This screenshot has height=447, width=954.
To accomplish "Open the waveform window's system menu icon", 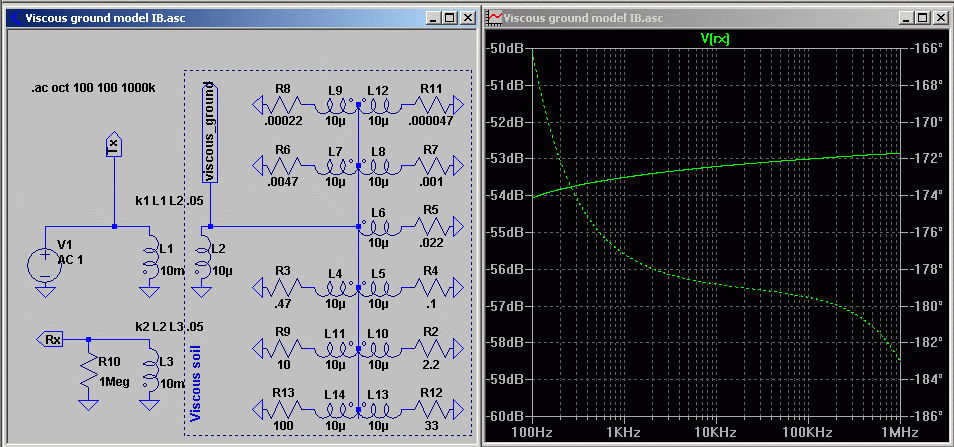I will click(493, 18).
